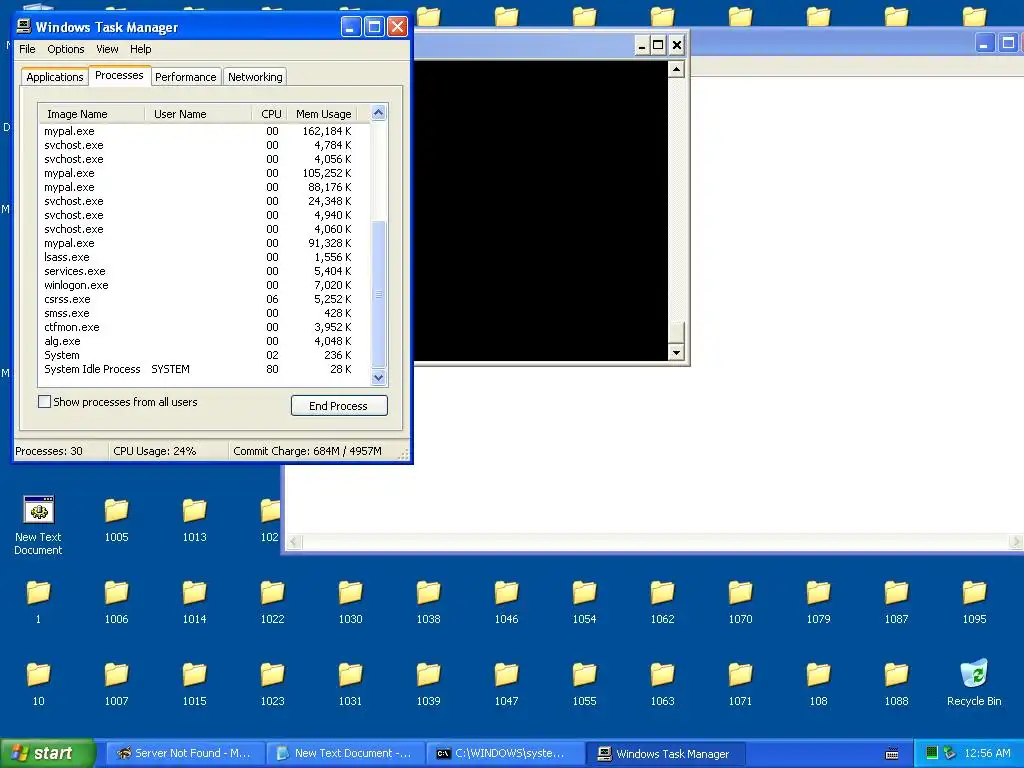1024x768 pixels.
Task: Select desktop folder 1038
Action: pos(428,602)
